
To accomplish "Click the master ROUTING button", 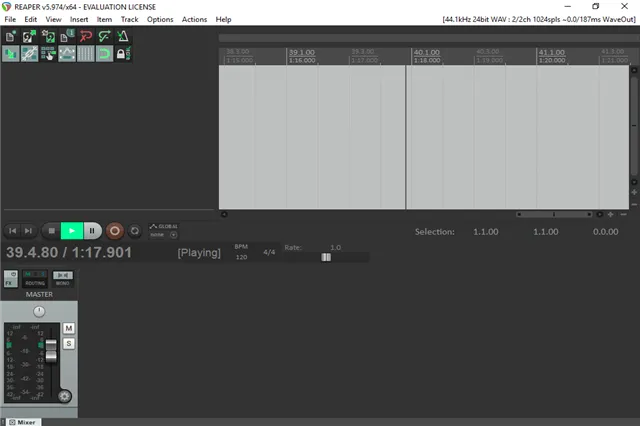I will (x=35, y=279).
